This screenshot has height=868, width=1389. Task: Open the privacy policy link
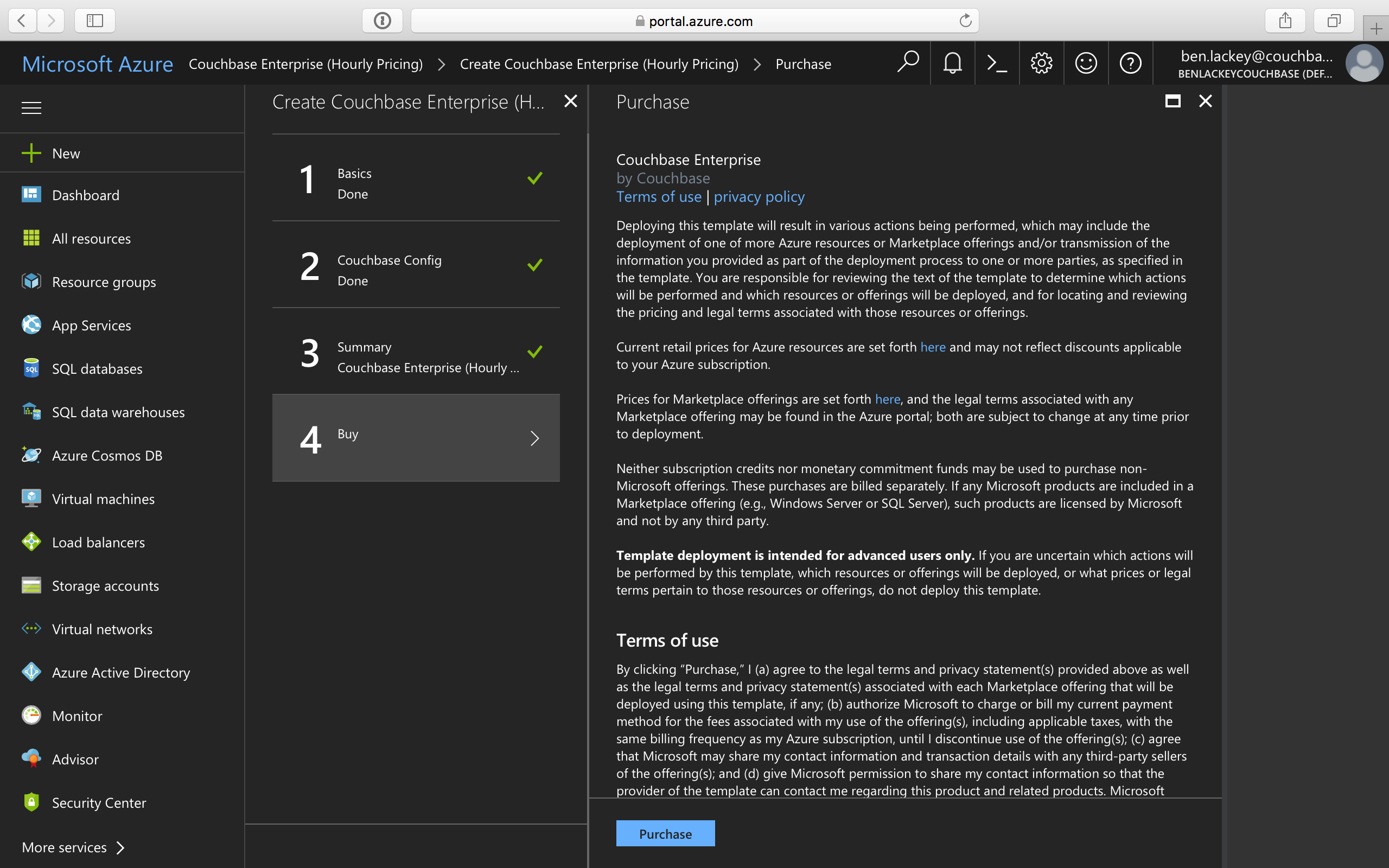tap(759, 196)
